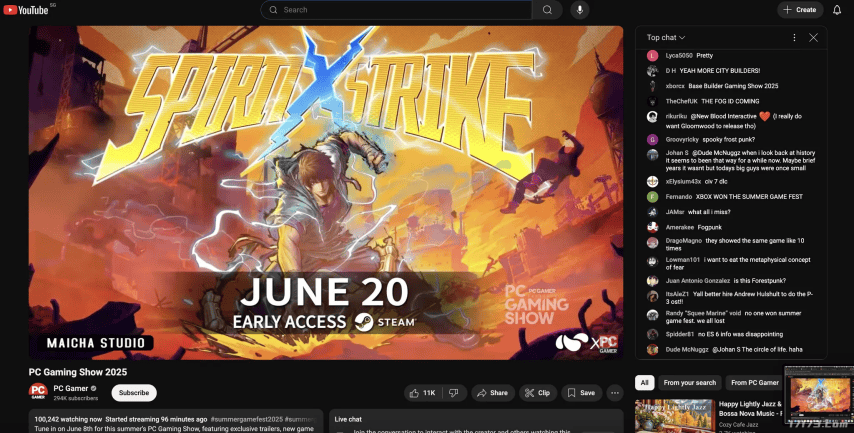Focus the Search input field
Viewport: 854px width, 433px height.
[x=396, y=10]
